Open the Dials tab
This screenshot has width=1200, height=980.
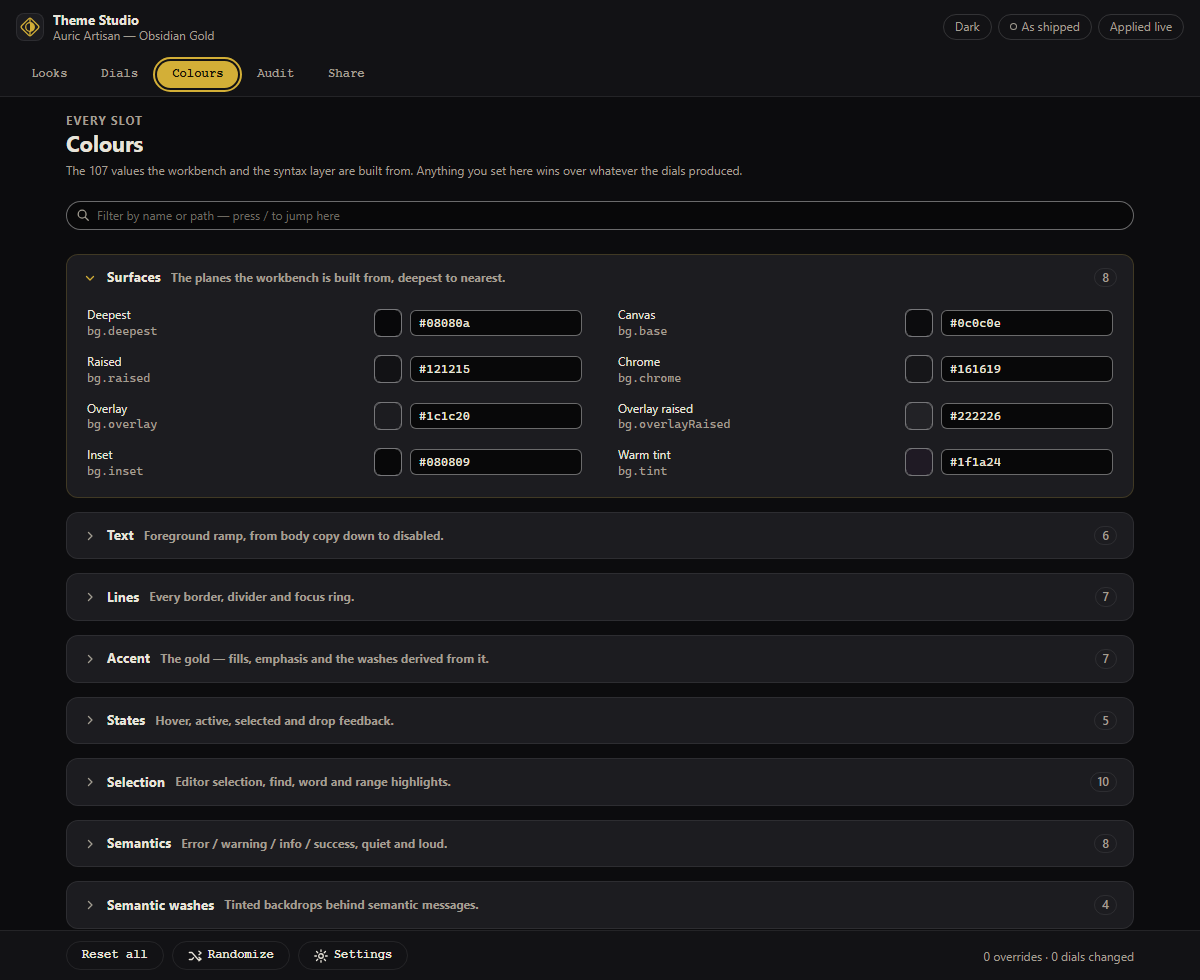click(119, 73)
